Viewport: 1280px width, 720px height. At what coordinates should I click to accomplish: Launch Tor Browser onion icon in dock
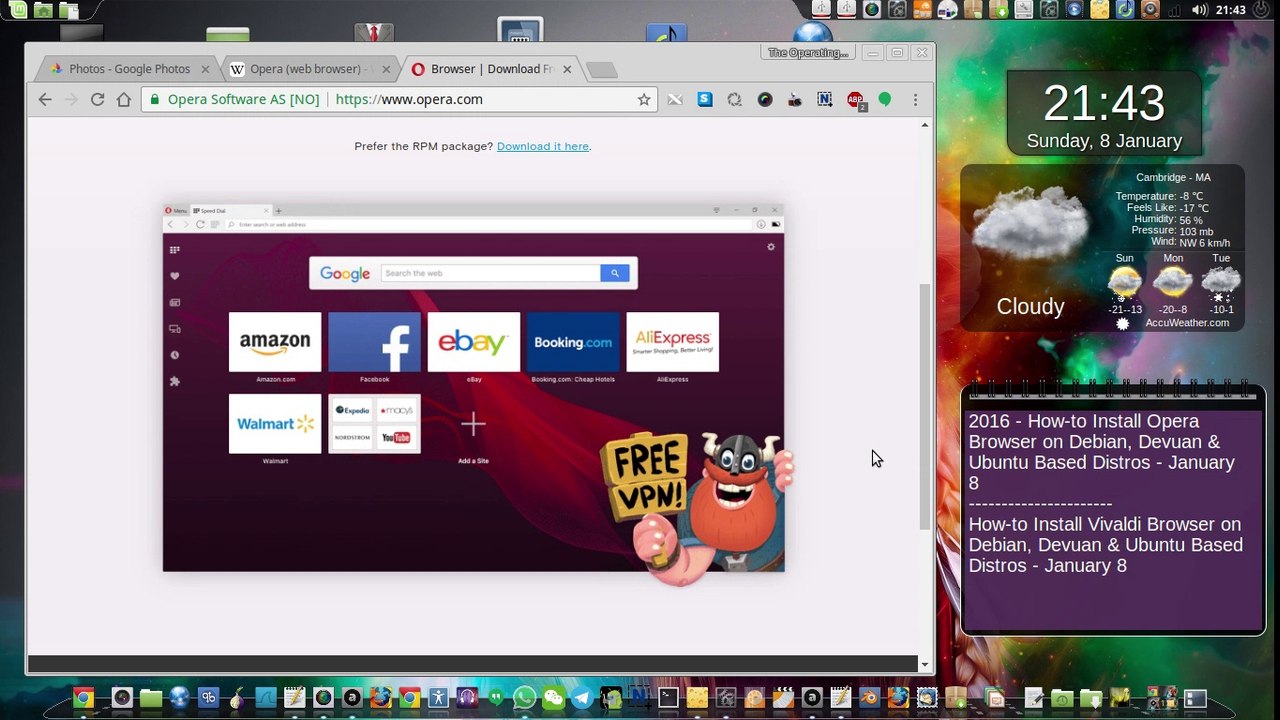coord(237,698)
